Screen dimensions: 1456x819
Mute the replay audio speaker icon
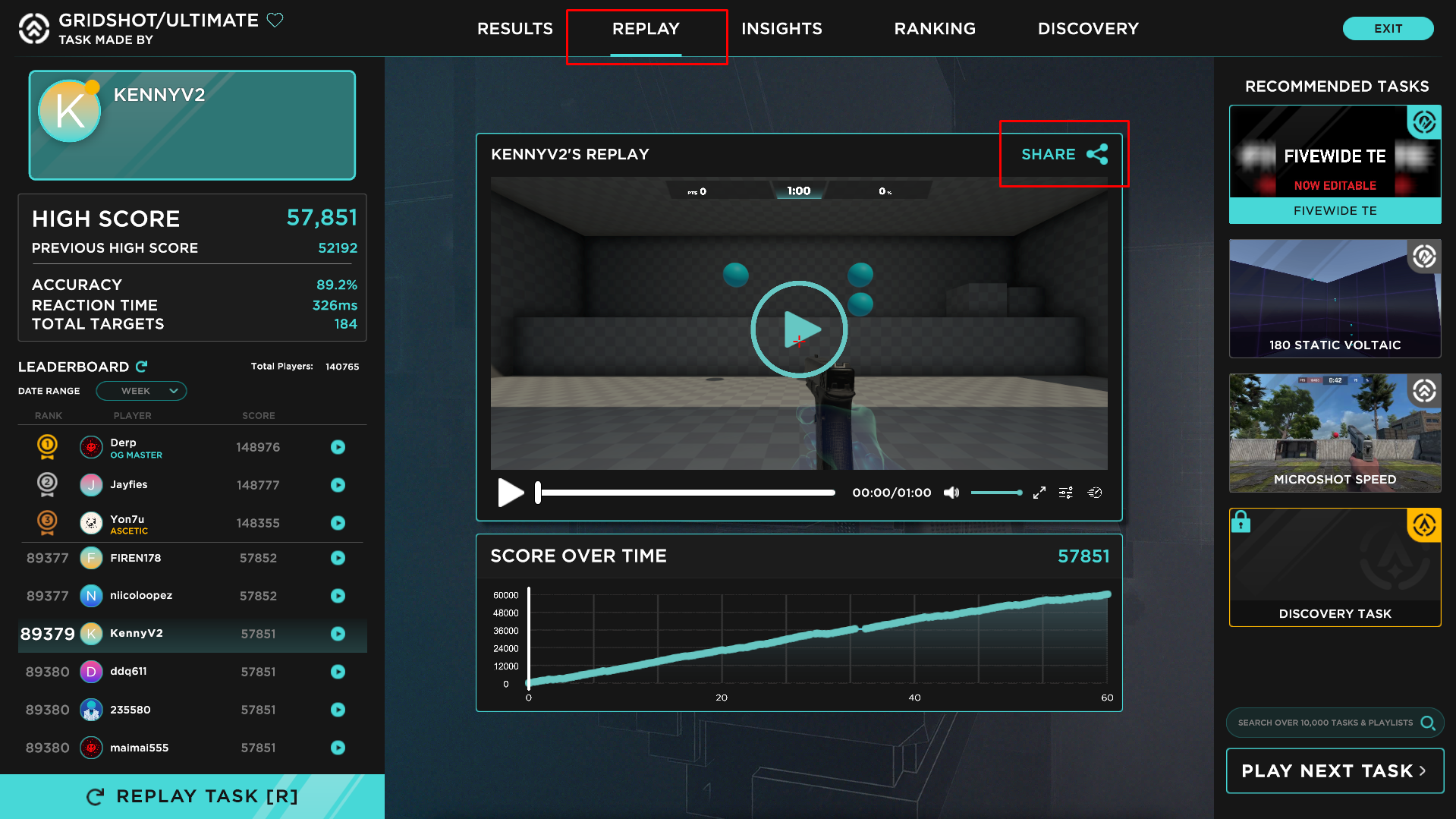click(951, 493)
